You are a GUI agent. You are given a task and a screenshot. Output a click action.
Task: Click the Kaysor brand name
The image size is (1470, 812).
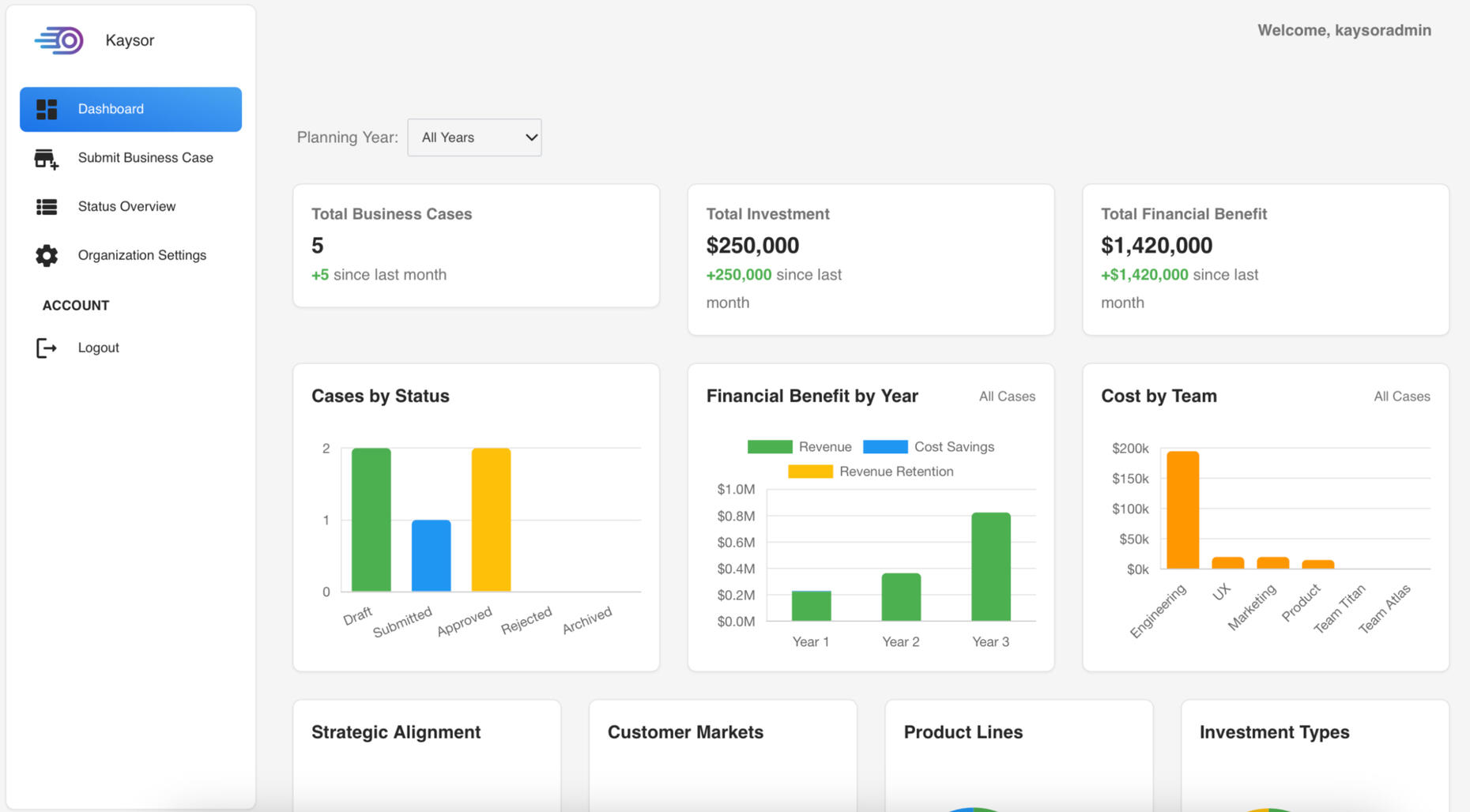point(130,40)
